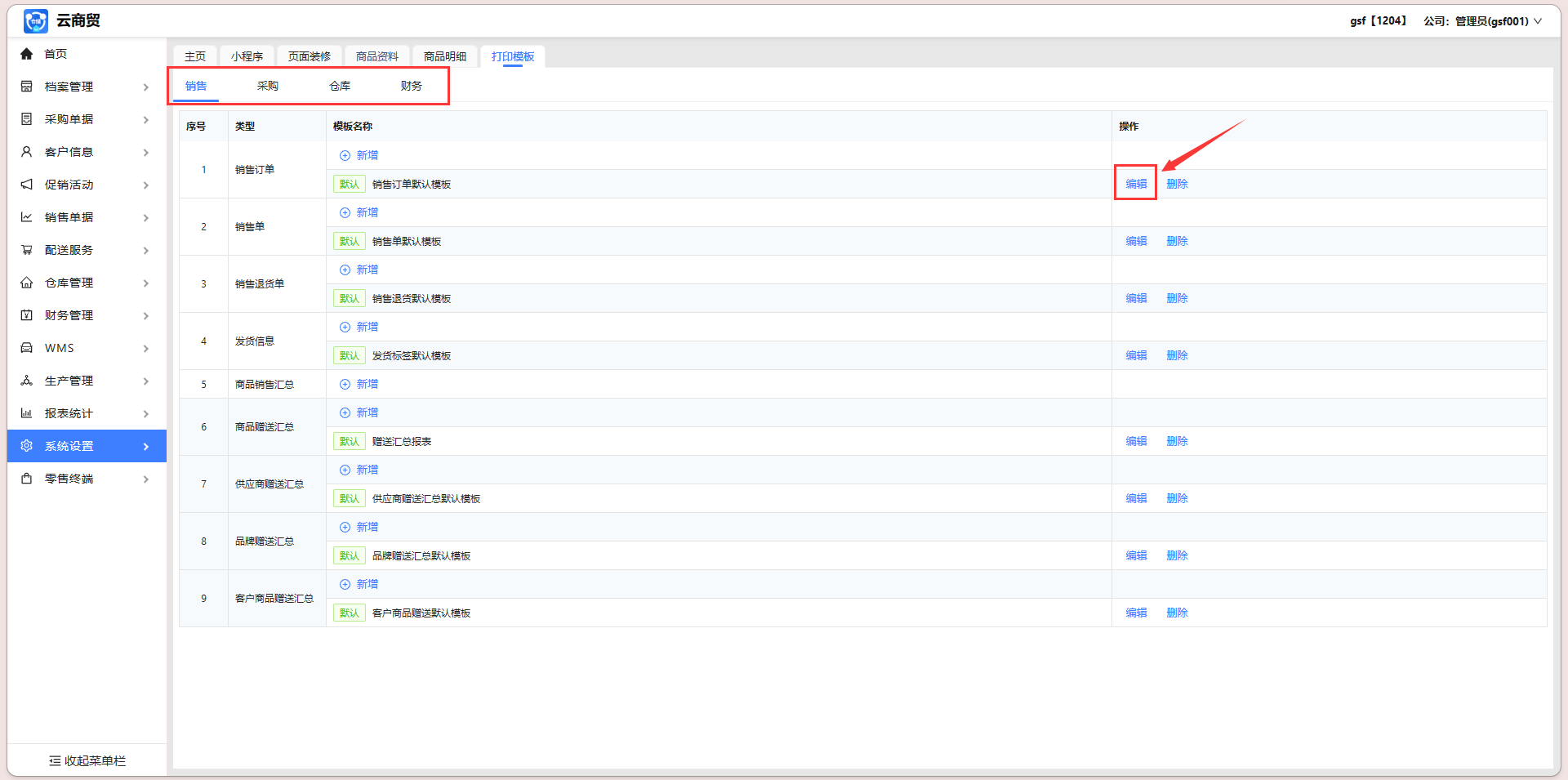The image size is (1568, 780).
Task: Click the 档案管理 sidebar icon
Action: click(27, 87)
